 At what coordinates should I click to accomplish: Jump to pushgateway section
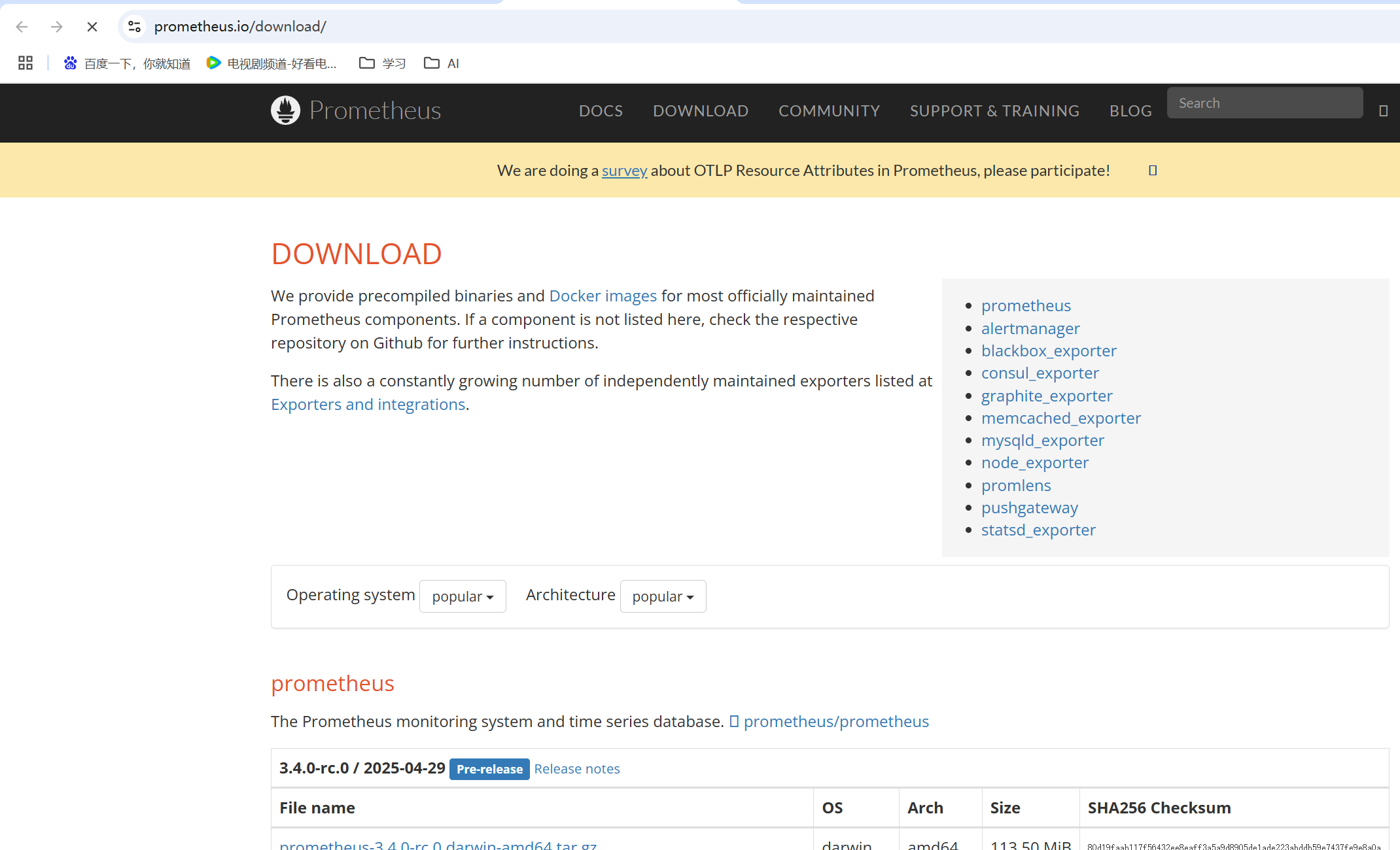pos(1030,508)
